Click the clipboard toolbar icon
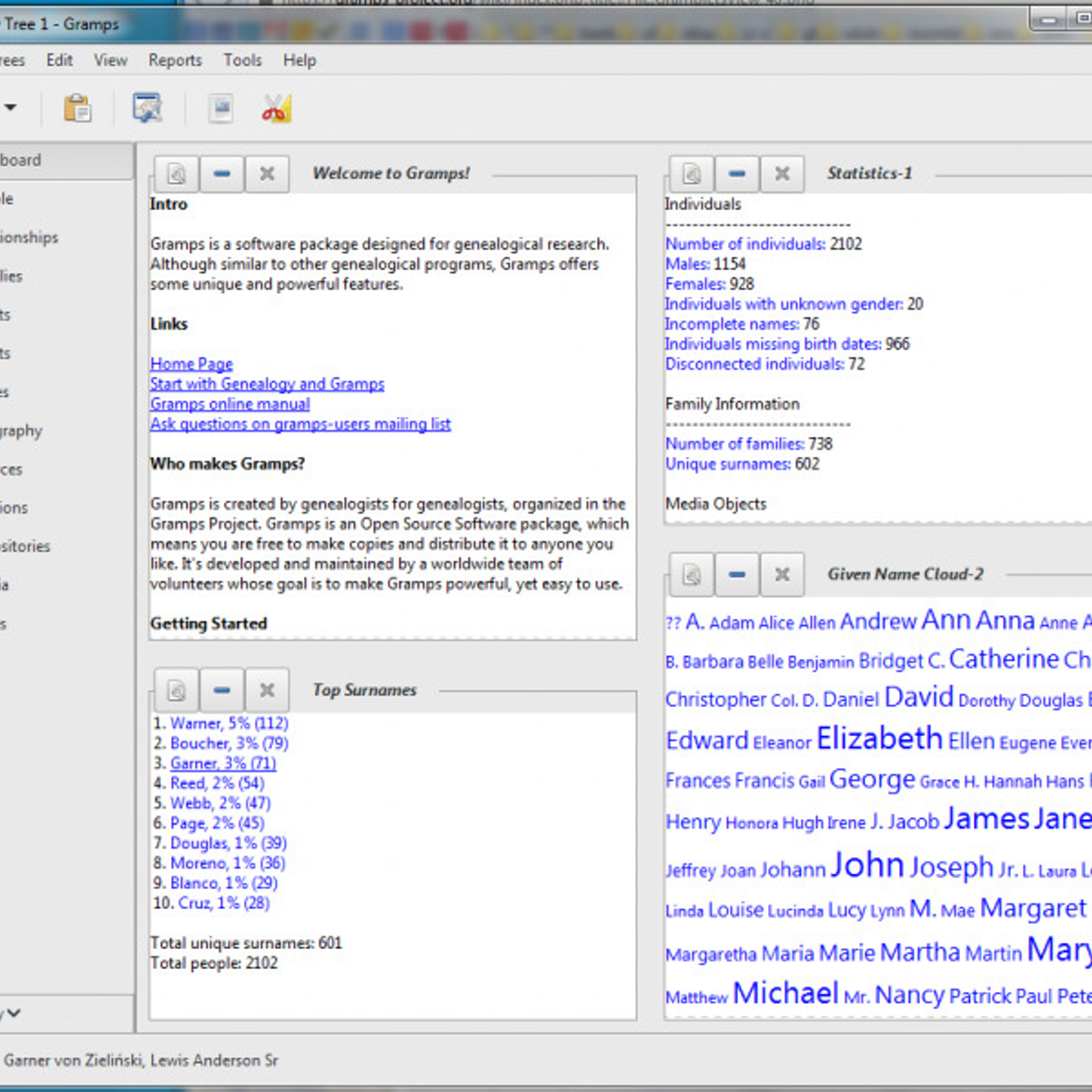The height and width of the screenshot is (1092, 1092). click(x=77, y=107)
